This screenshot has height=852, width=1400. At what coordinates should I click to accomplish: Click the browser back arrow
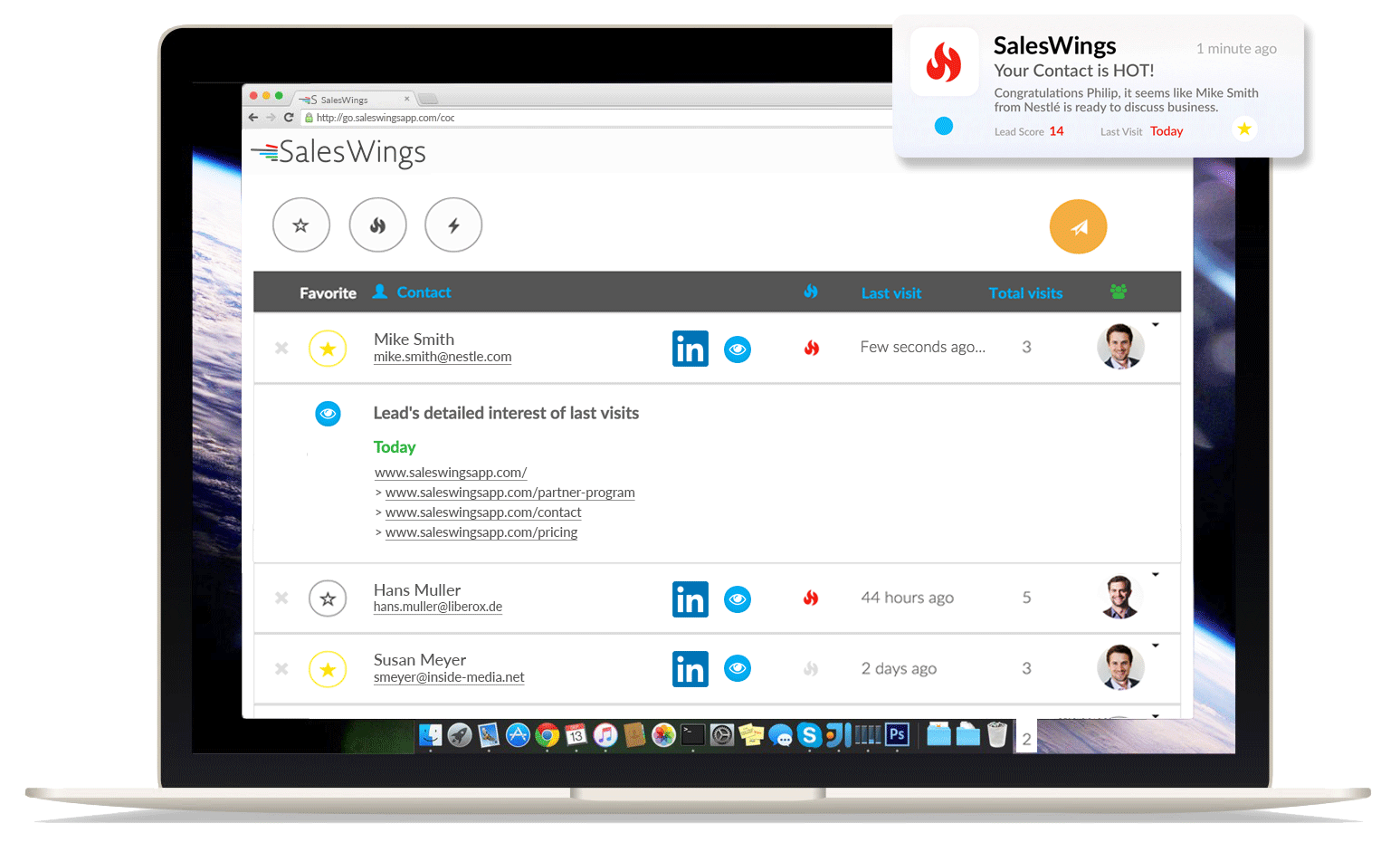coord(253,118)
